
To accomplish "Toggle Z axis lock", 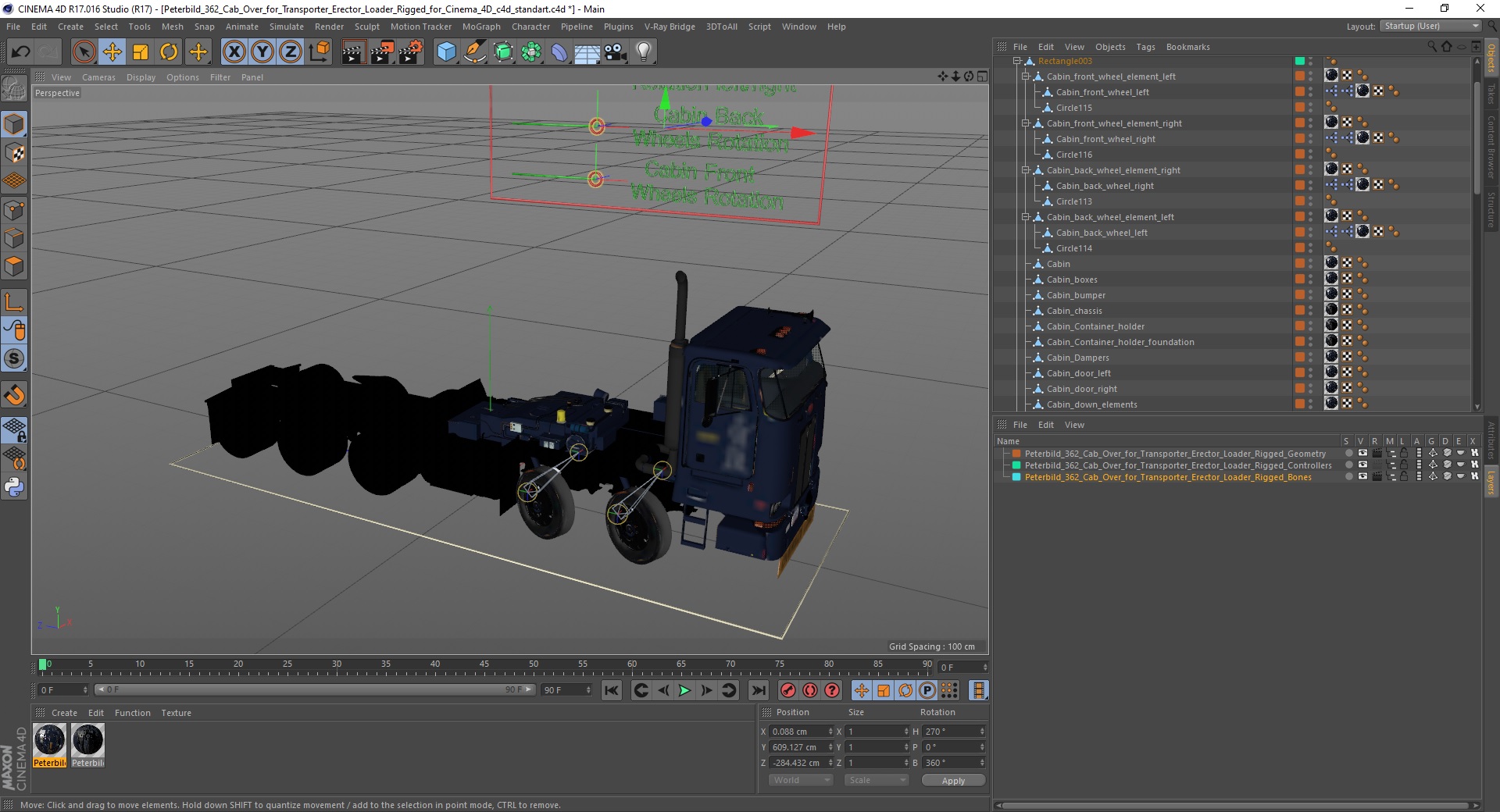I will click(291, 52).
